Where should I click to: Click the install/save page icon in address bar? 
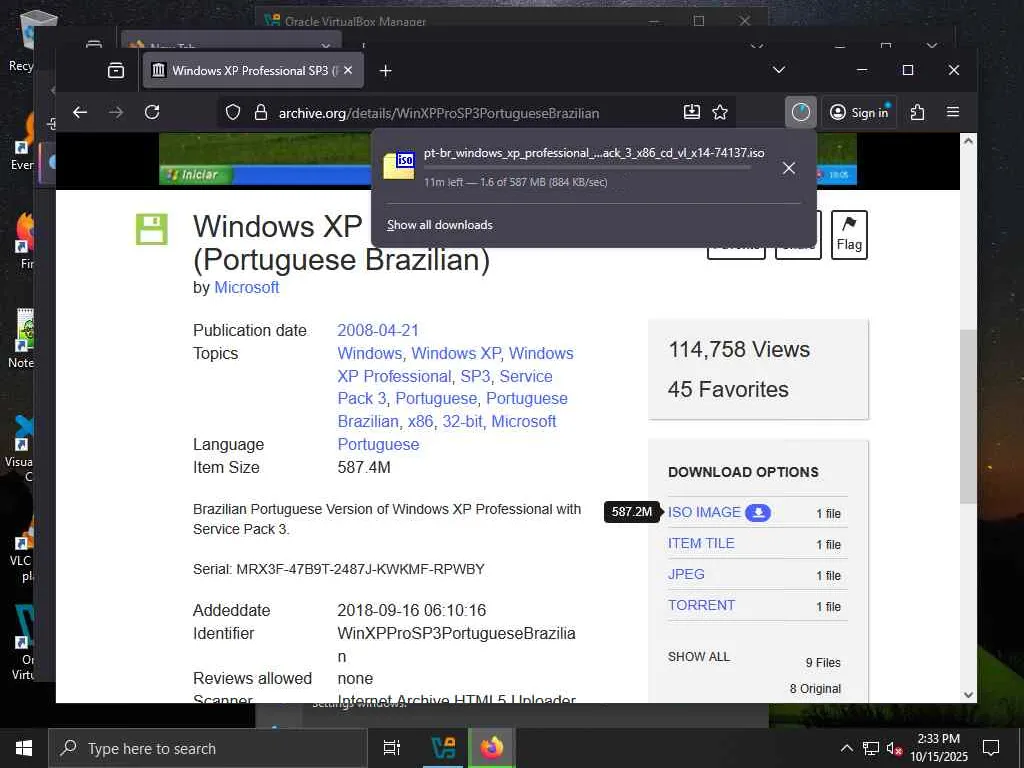(x=692, y=112)
